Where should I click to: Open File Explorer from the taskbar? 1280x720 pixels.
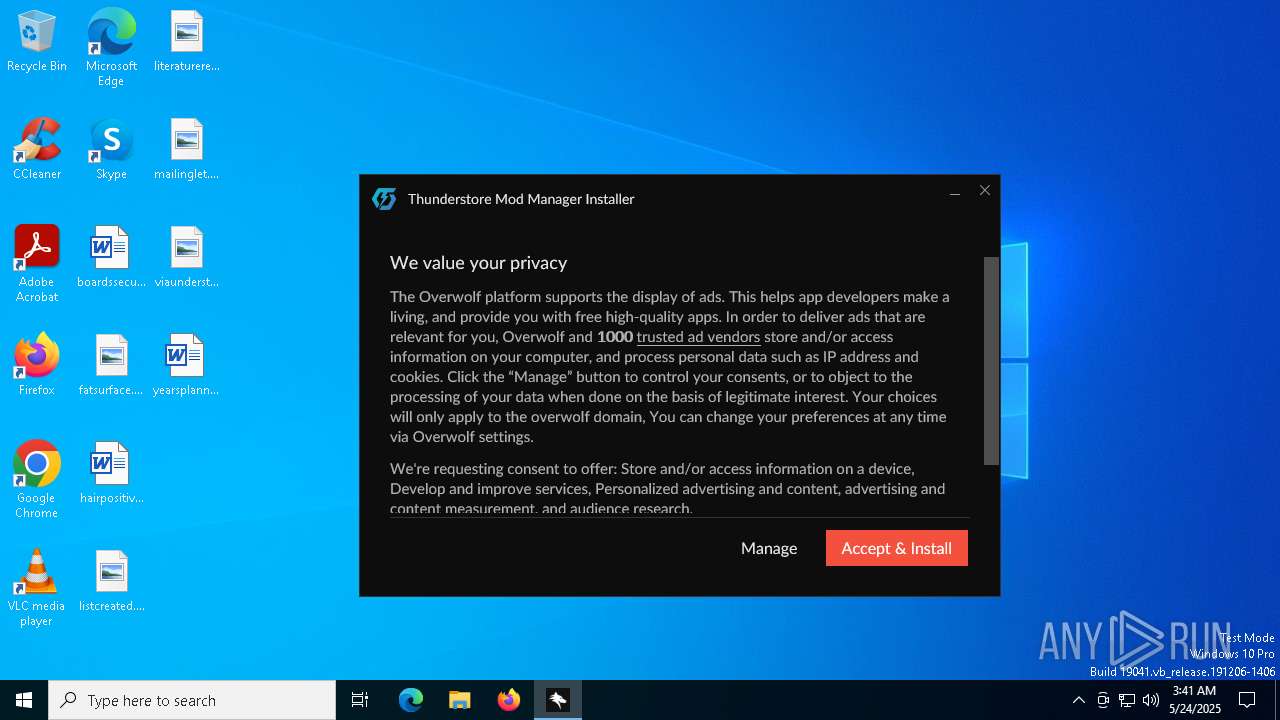460,700
